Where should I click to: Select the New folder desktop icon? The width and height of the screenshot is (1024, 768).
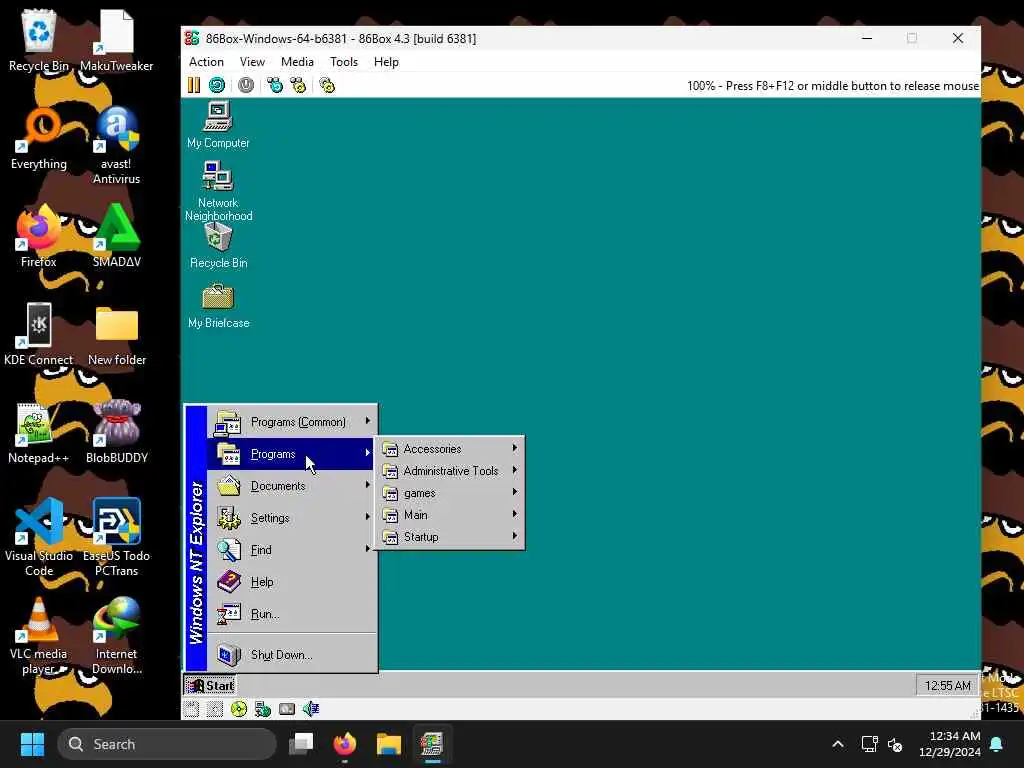(117, 334)
